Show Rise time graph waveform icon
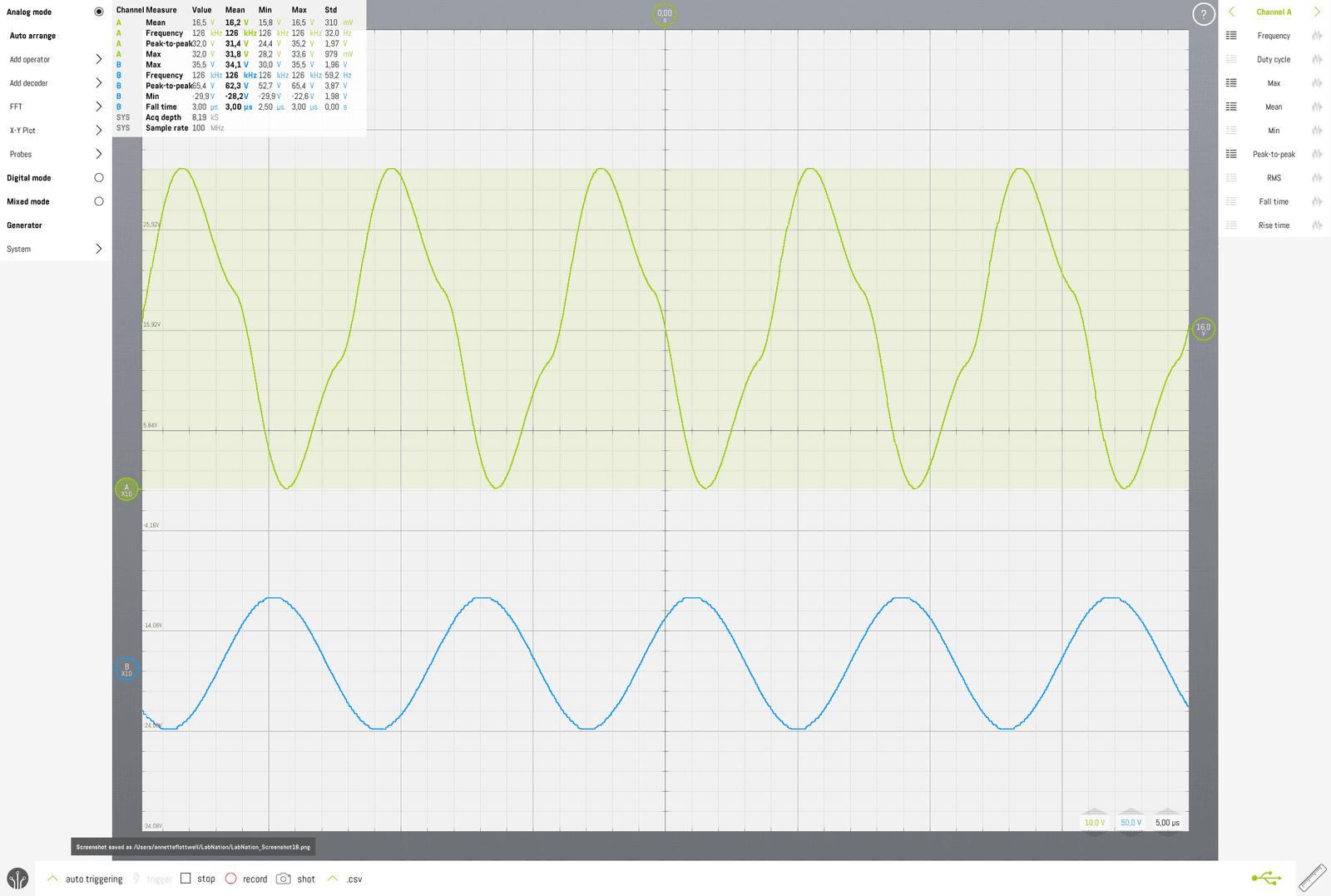1331x896 pixels. pyautogui.click(x=1317, y=225)
